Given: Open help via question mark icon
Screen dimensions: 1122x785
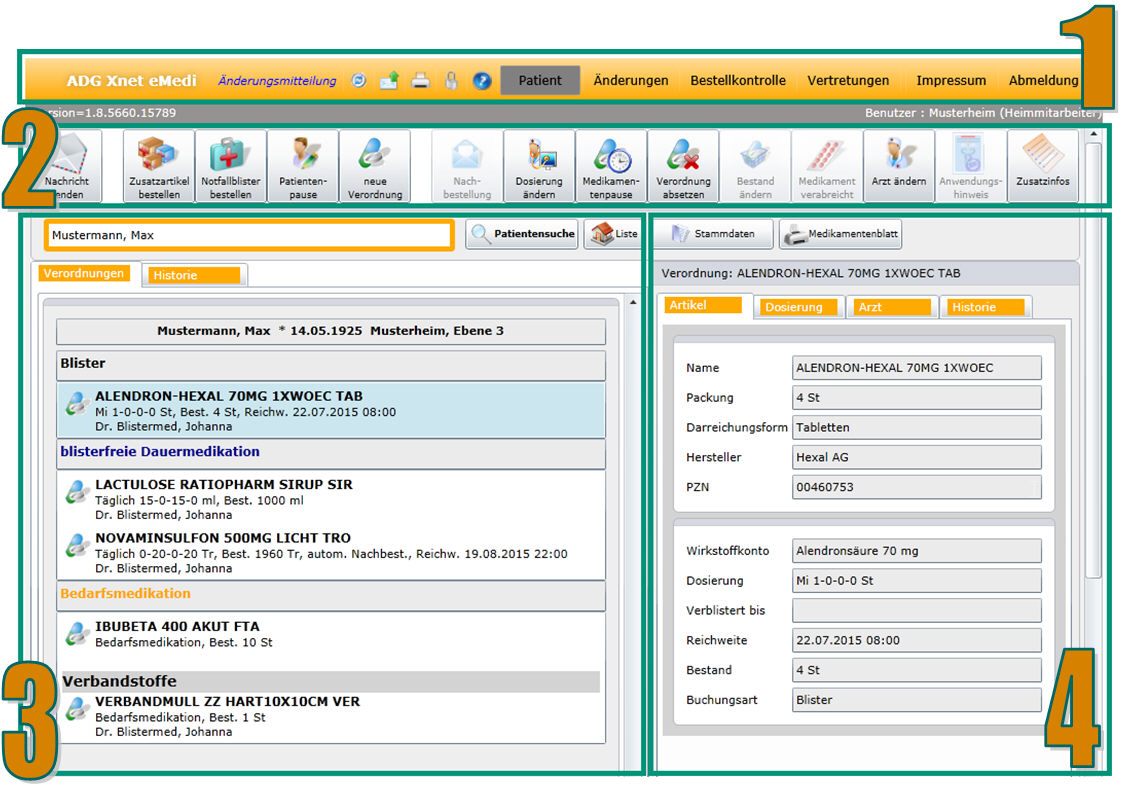Looking at the screenshot, I should tap(482, 81).
